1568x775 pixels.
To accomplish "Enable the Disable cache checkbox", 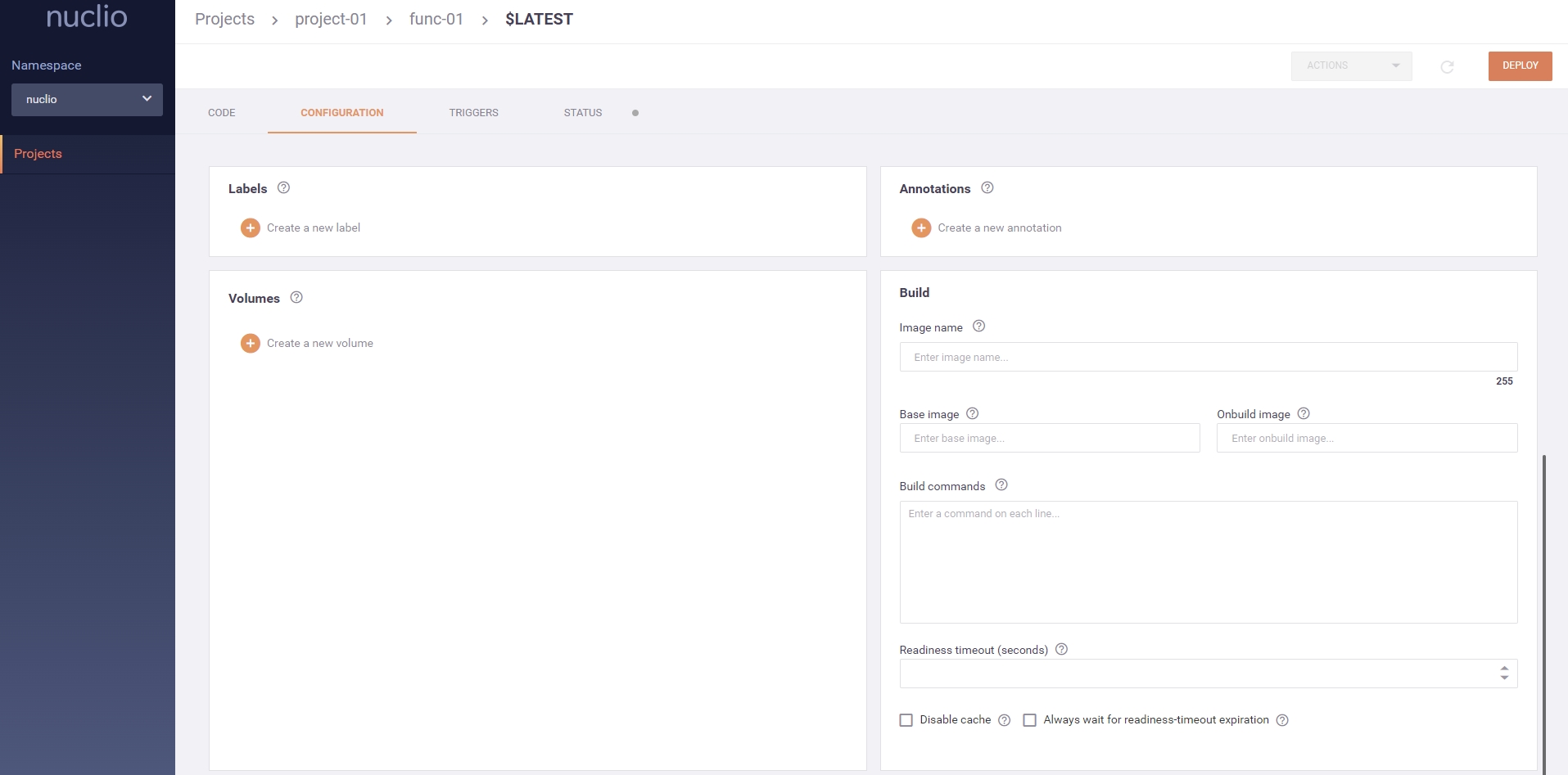I will click(906, 720).
